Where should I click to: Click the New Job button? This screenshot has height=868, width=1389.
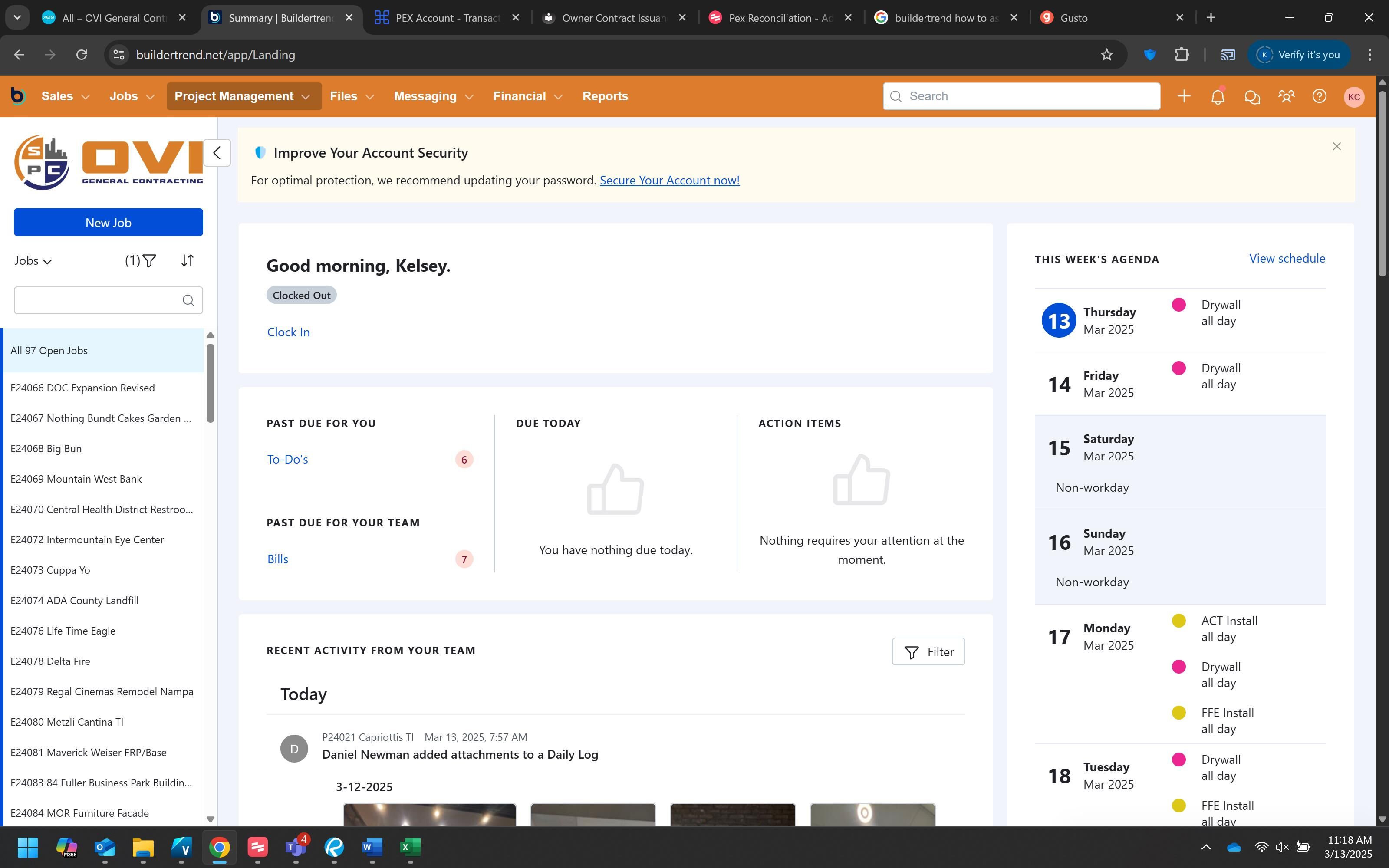(x=108, y=223)
